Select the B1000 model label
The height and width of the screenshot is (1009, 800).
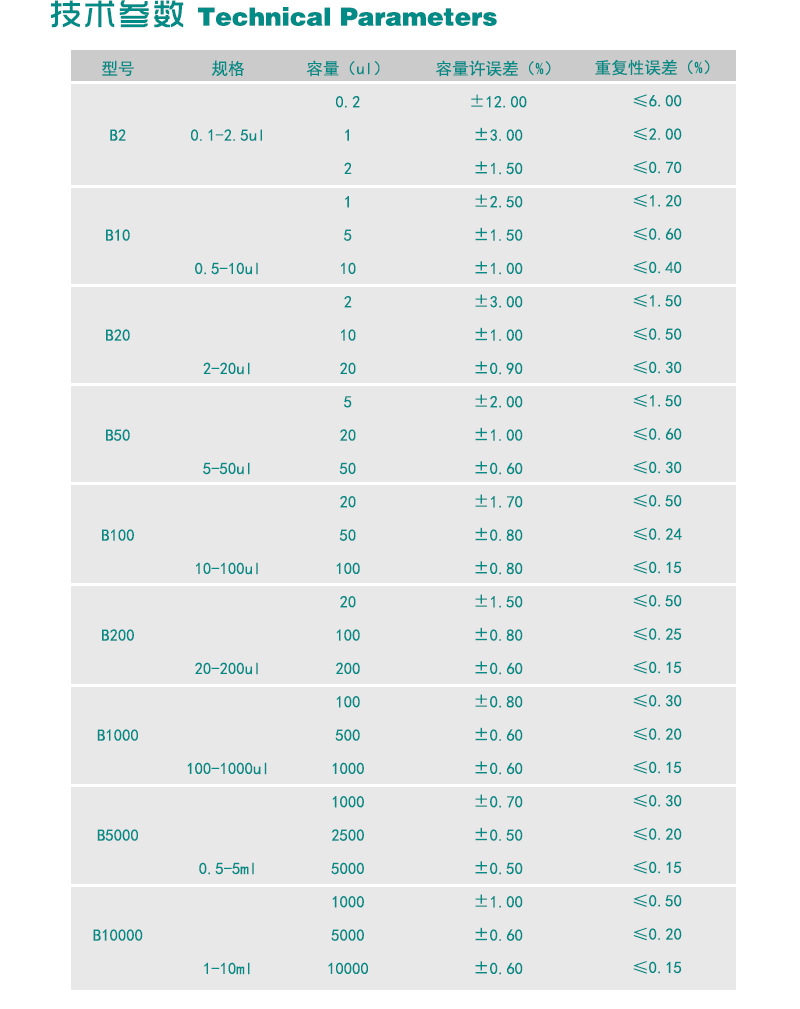tap(117, 735)
